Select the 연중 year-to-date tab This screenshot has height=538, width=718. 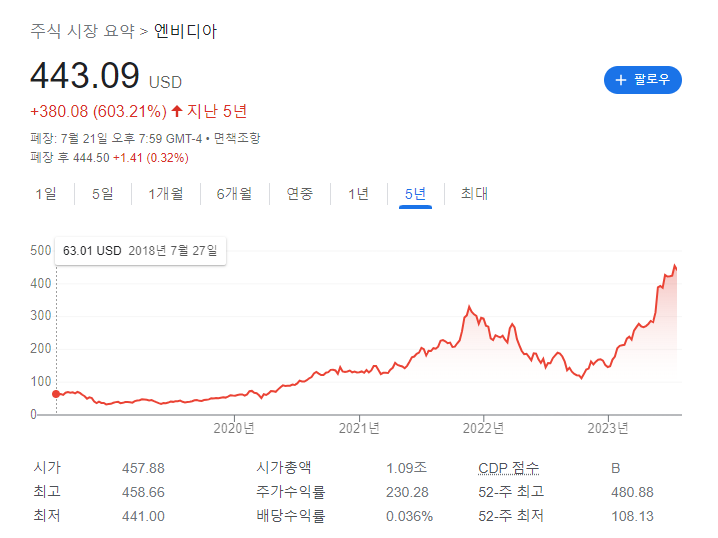[x=299, y=194]
